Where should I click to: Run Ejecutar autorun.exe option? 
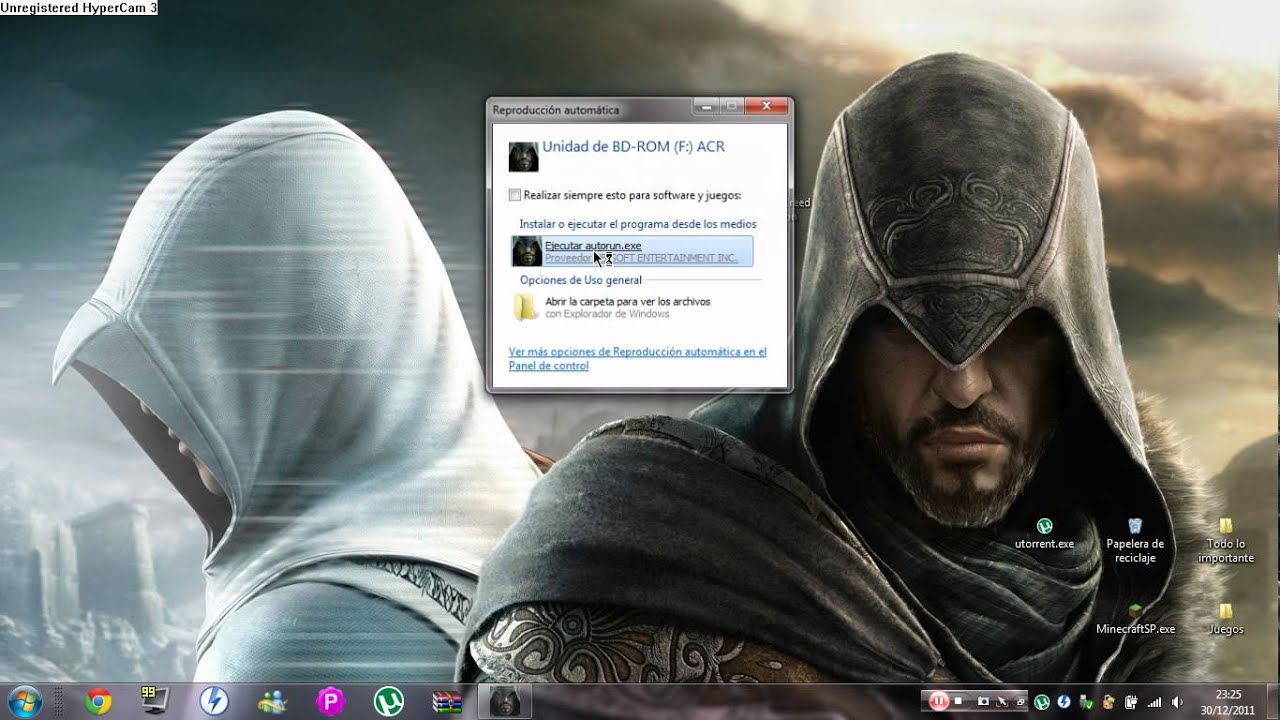pos(632,251)
